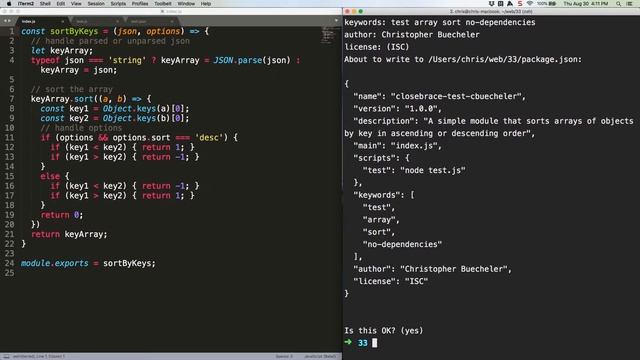Click the Spotlight search icon in menu bar

pos(618,4)
